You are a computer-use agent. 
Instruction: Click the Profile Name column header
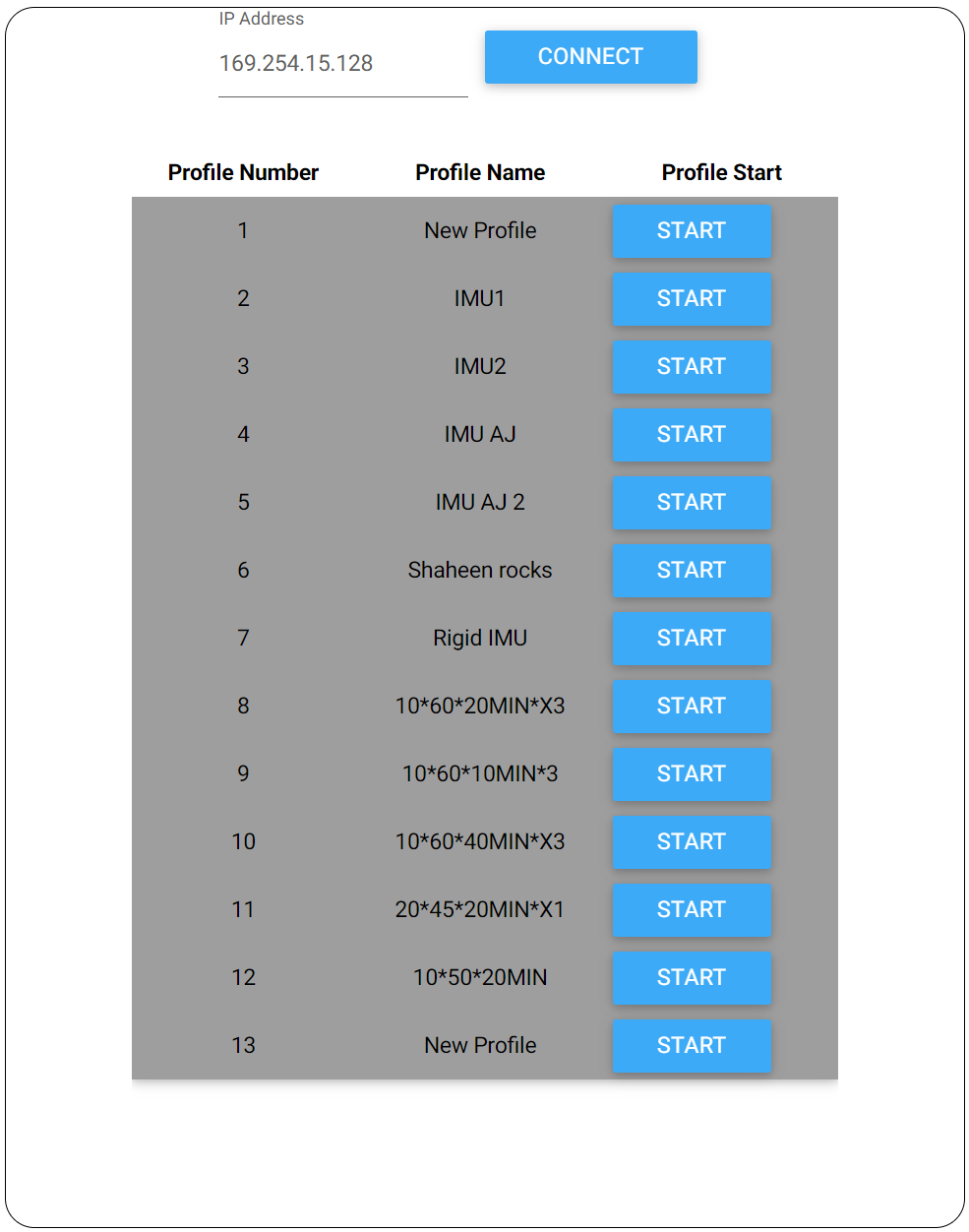click(x=480, y=173)
